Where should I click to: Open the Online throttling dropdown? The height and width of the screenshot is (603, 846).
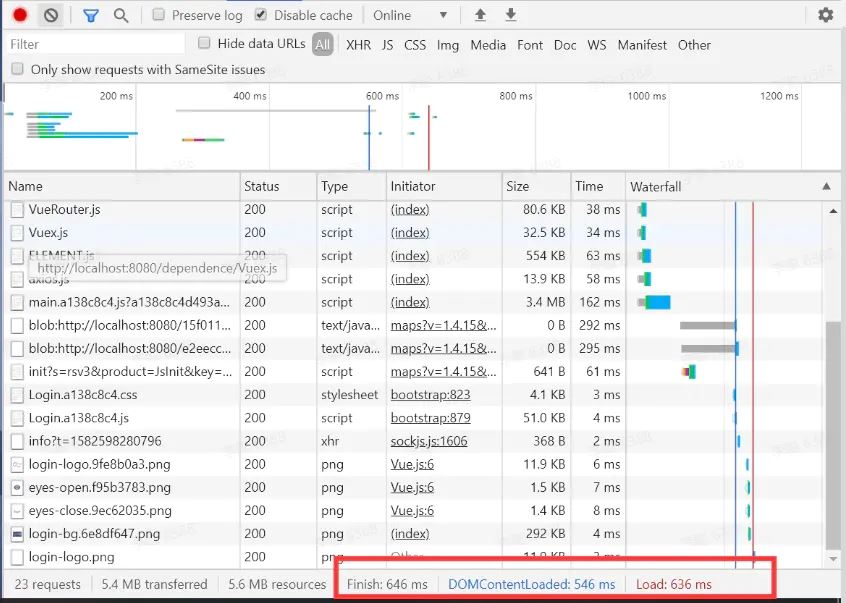411,15
